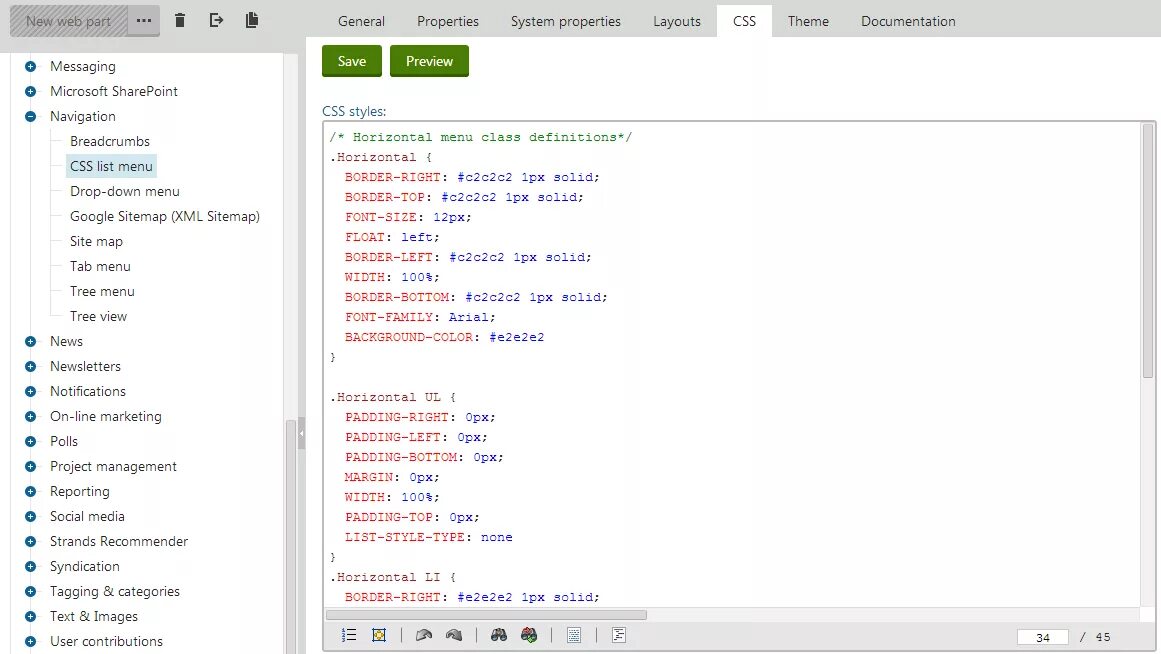Click the editor horizontal scrollbar
The height and width of the screenshot is (654, 1161).
[486, 615]
